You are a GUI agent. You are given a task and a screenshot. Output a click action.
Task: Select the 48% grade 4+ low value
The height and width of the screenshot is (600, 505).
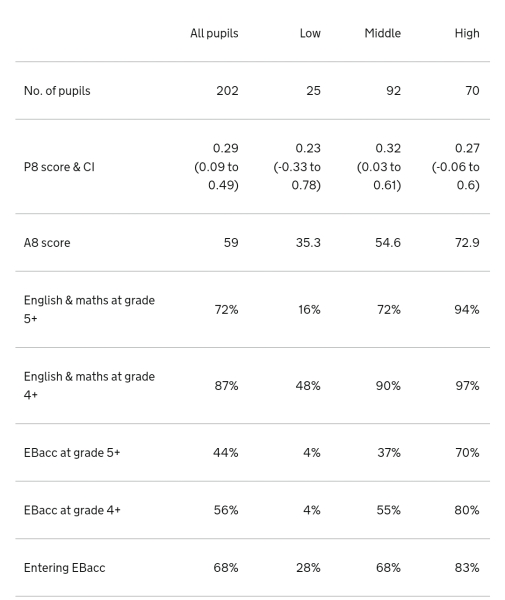pos(308,385)
